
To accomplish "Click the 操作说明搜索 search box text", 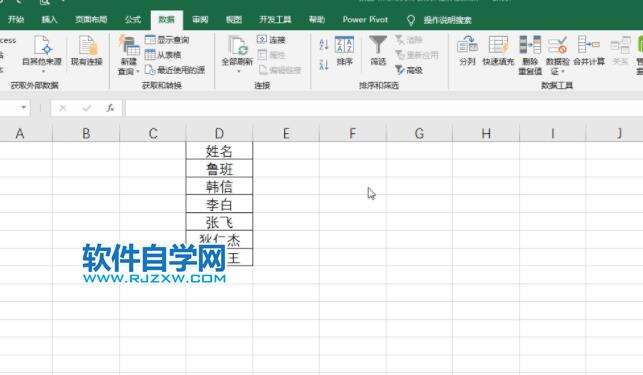I will click(447, 20).
